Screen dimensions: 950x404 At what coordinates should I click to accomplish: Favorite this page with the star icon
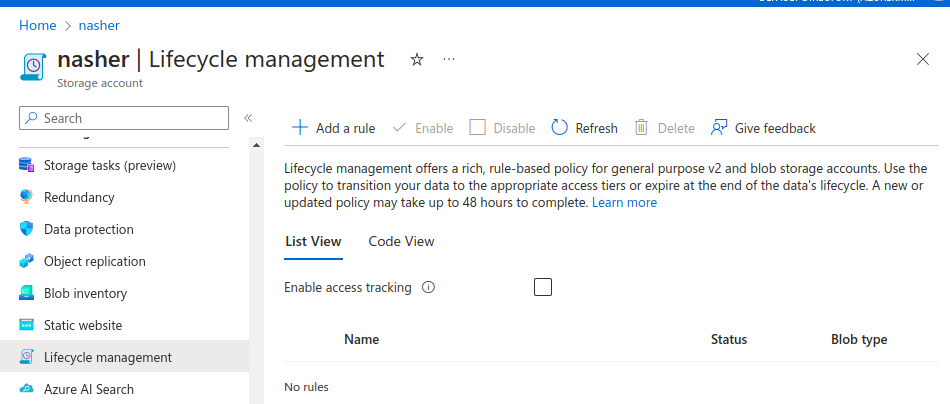(417, 60)
